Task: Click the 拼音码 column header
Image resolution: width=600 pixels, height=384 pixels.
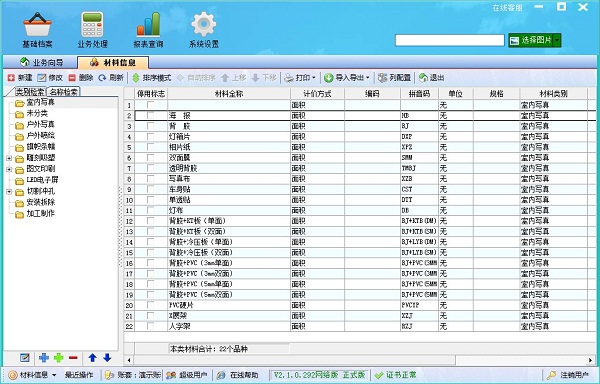Action: (x=419, y=94)
